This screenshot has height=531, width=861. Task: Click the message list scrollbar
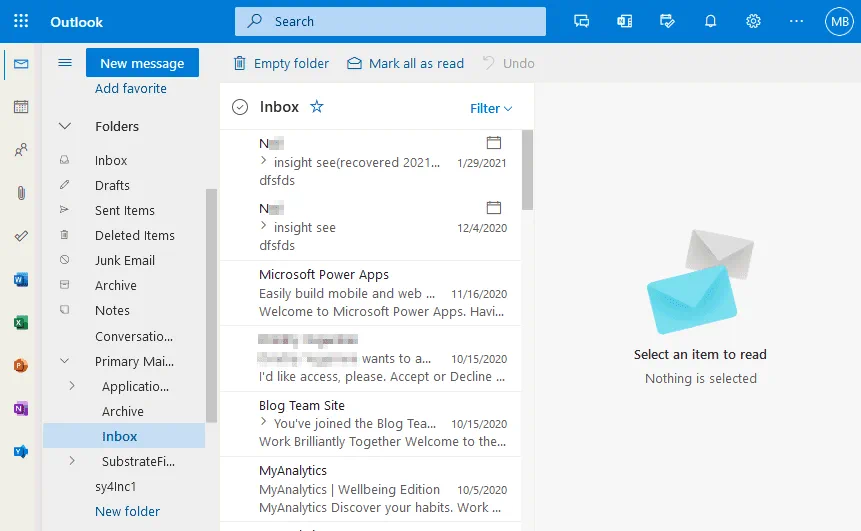point(527,170)
